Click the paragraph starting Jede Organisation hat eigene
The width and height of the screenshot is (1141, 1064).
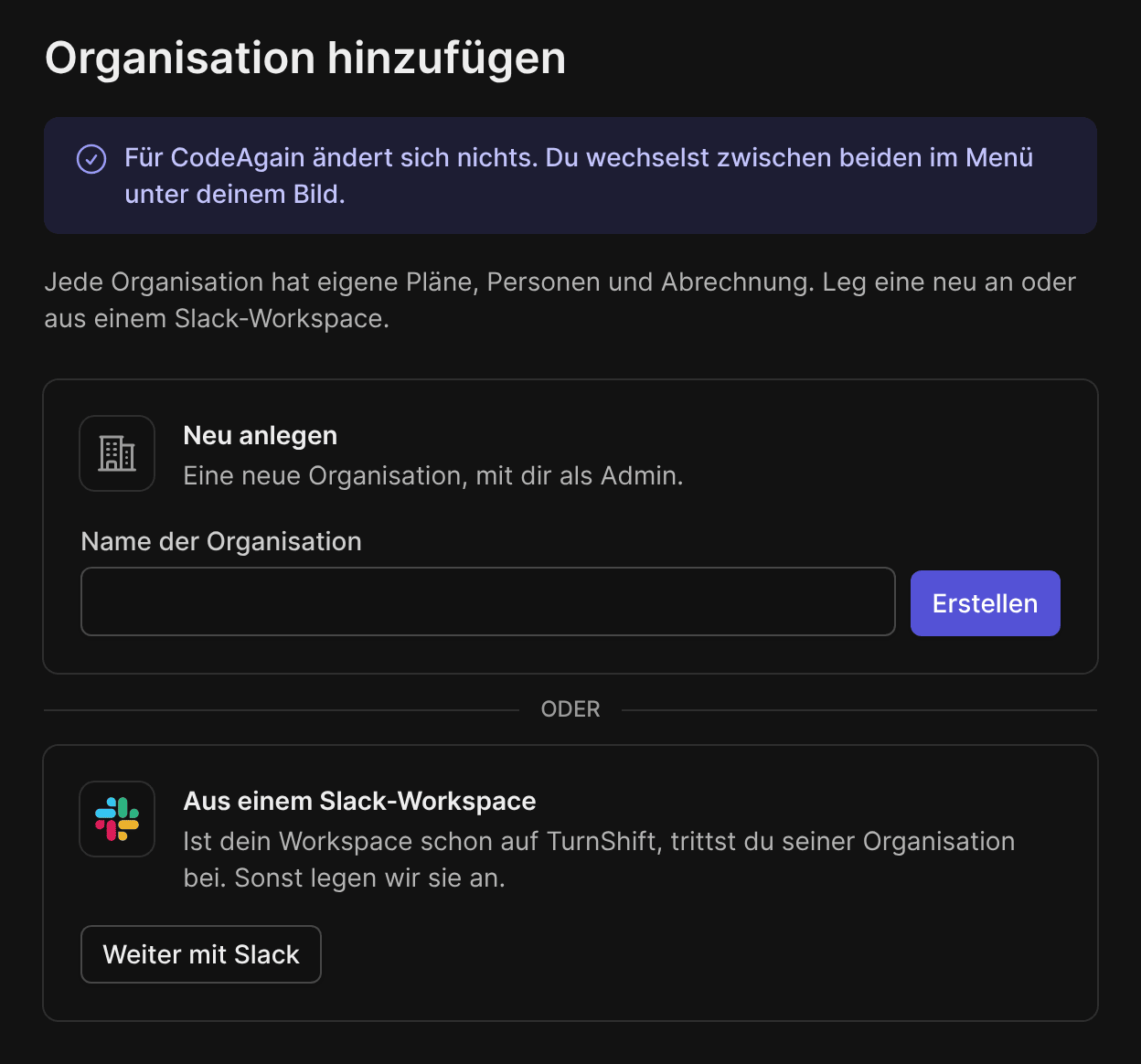coord(560,300)
